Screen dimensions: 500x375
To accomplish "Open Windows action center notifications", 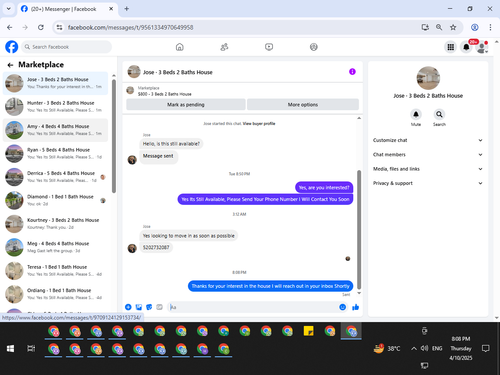I will (486, 349).
